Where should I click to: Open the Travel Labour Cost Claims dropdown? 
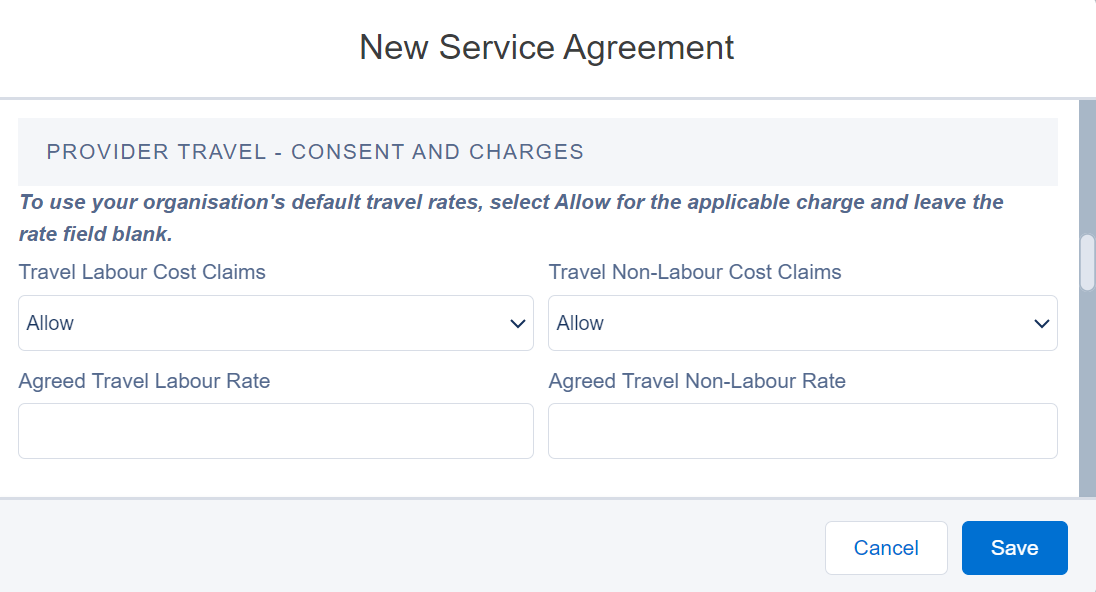click(275, 323)
